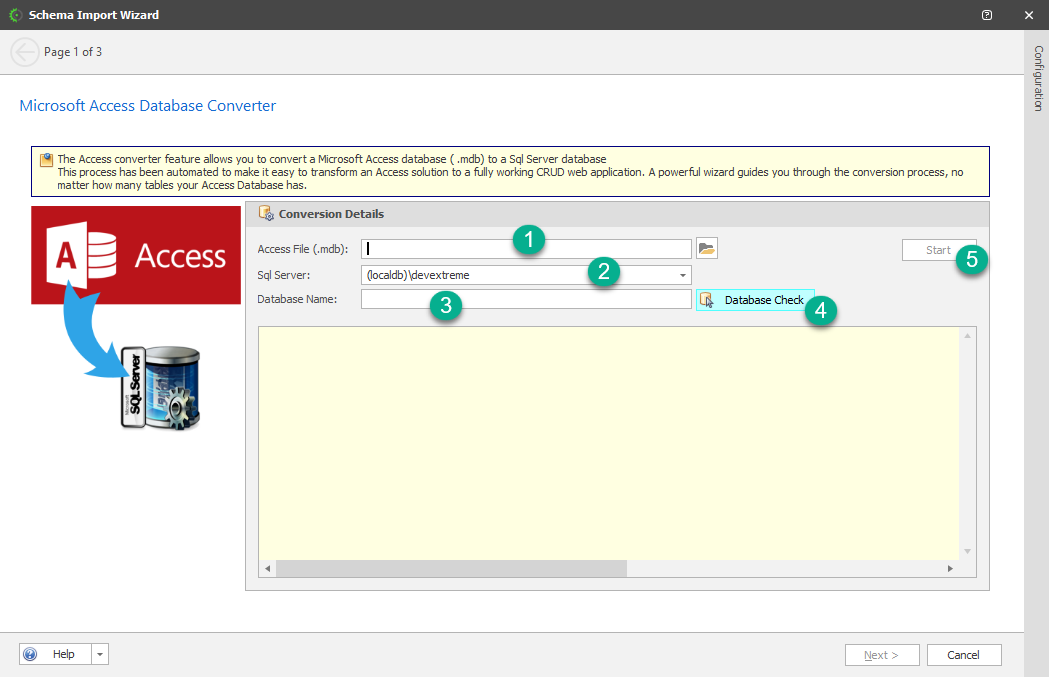The height and width of the screenshot is (677, 1049).
Task: Click the disabled Next button
Action: click(882, 654)
